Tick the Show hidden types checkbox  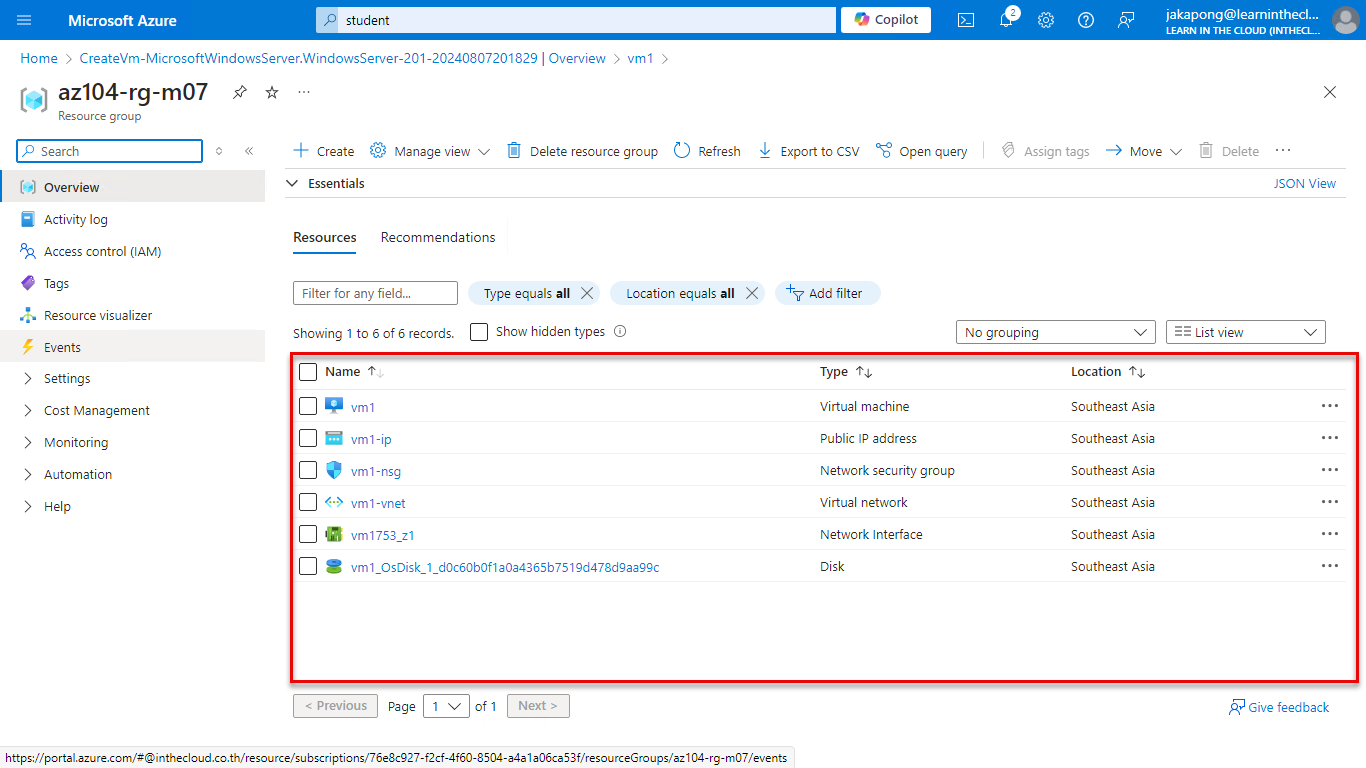click(479, 332)
